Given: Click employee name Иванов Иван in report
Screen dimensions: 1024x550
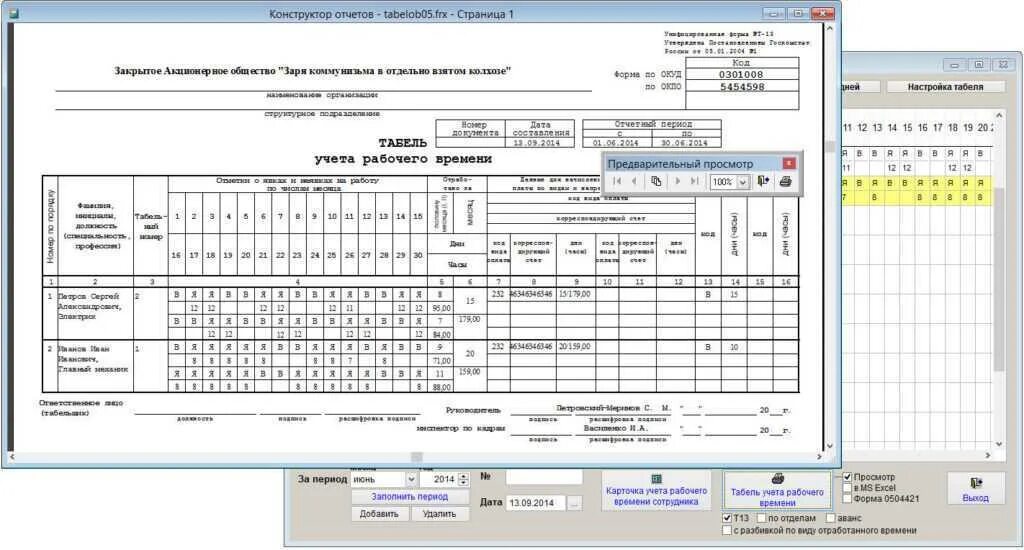Looking at the screenshot, I should click(84, 349).
